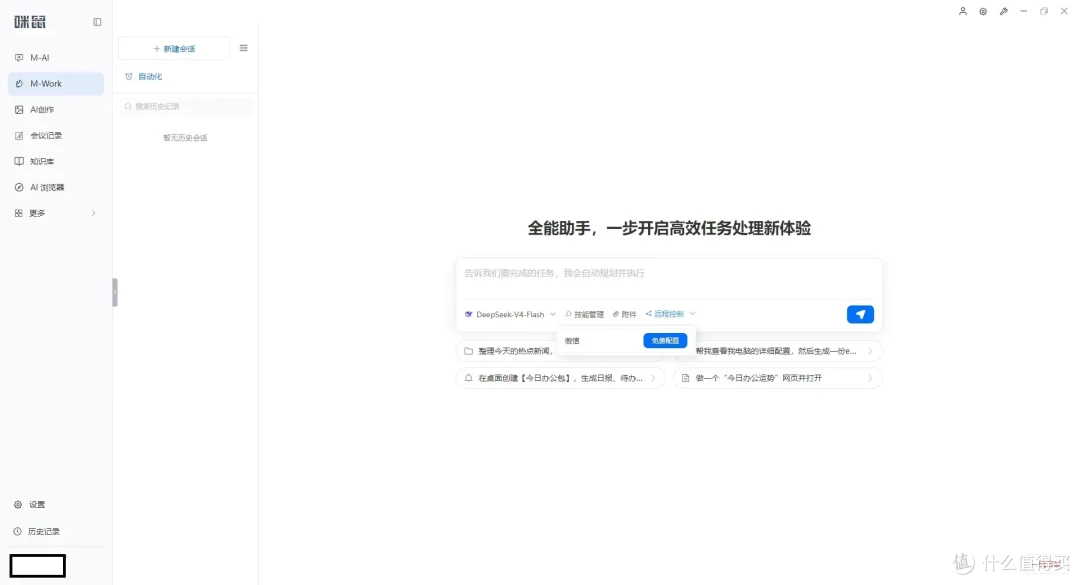
Task: Attach a file with 附件
Action: point(625,314)
